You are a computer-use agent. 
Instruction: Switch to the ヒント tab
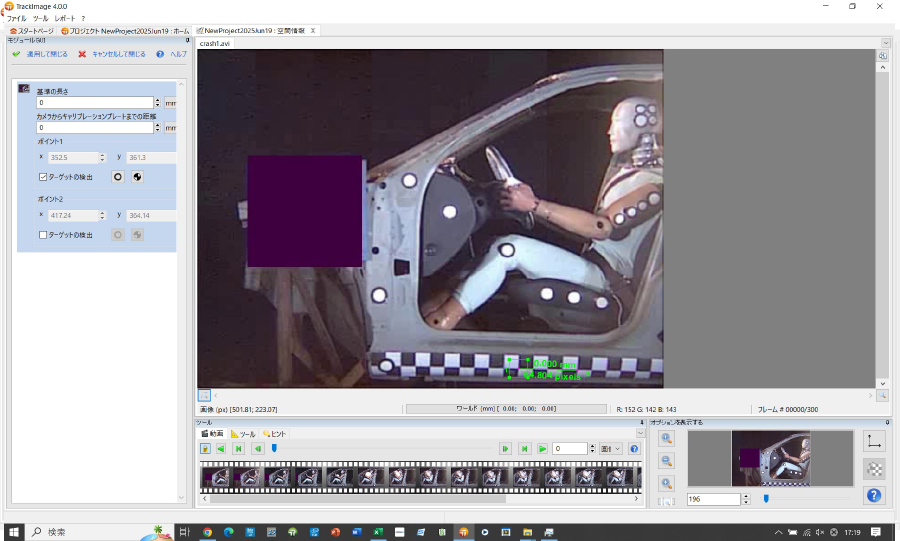(x=274, y=434)
